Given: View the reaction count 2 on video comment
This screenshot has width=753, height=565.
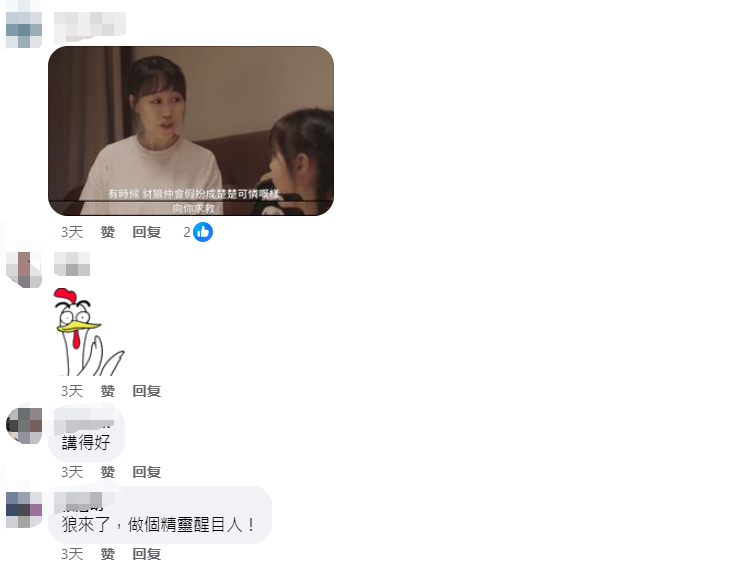Looking at the screenshot, I should (x=187, y=232).
